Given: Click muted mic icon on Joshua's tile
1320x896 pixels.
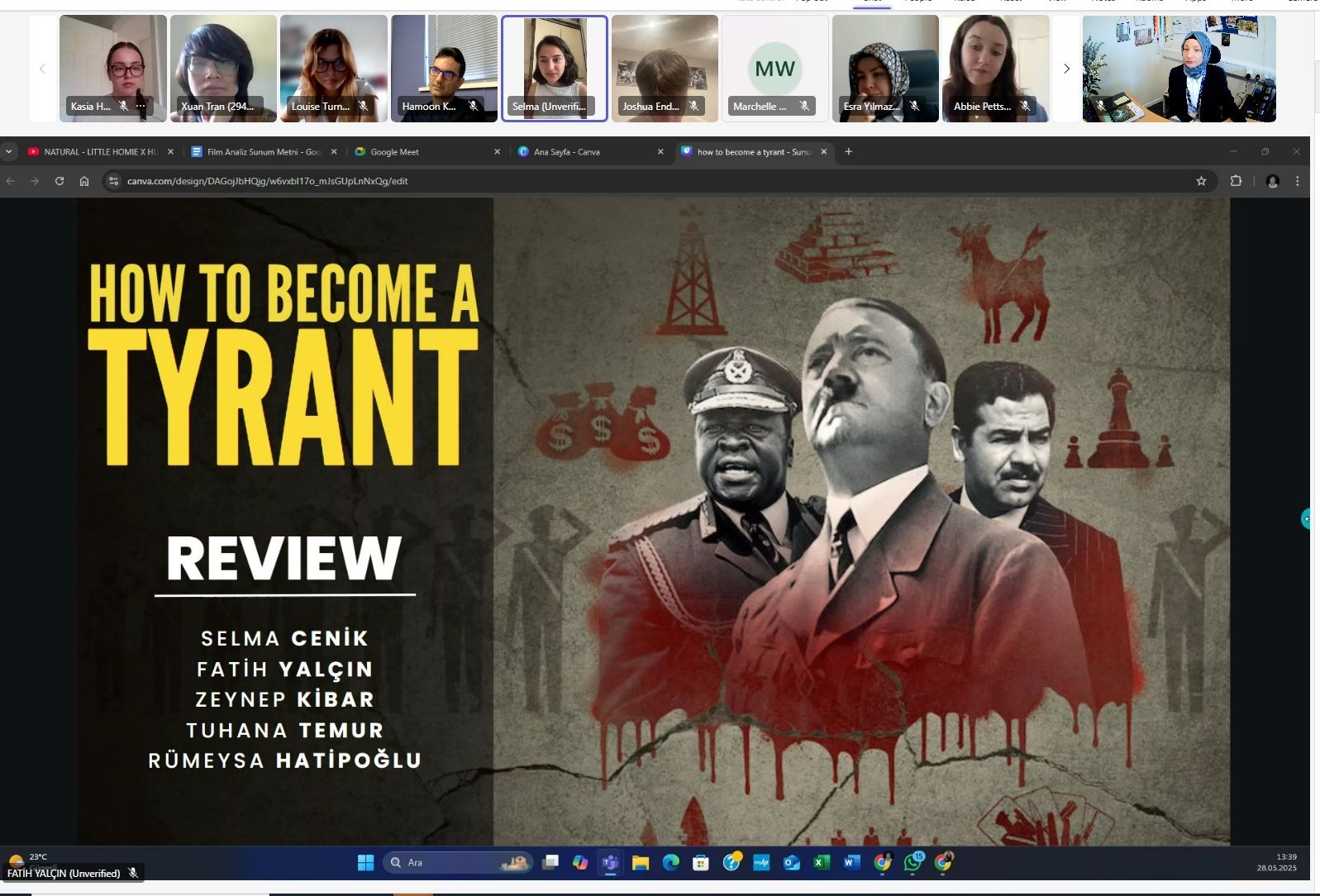Looking at the screenshot, I should [694, 106].
